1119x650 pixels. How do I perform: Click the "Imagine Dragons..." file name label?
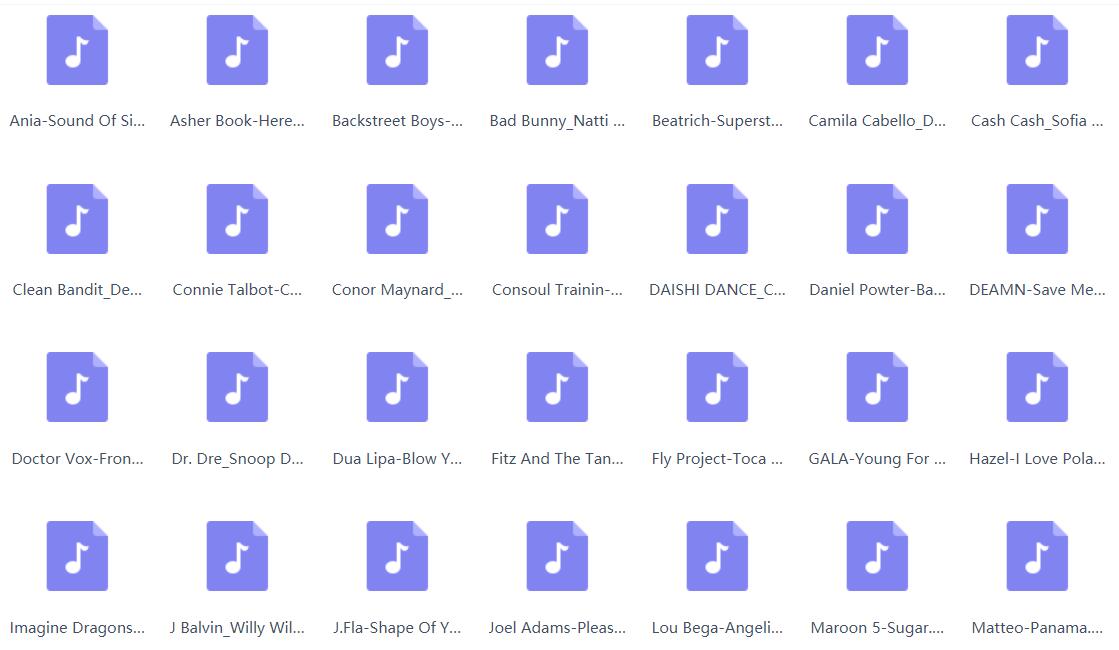tap(77, 628)
